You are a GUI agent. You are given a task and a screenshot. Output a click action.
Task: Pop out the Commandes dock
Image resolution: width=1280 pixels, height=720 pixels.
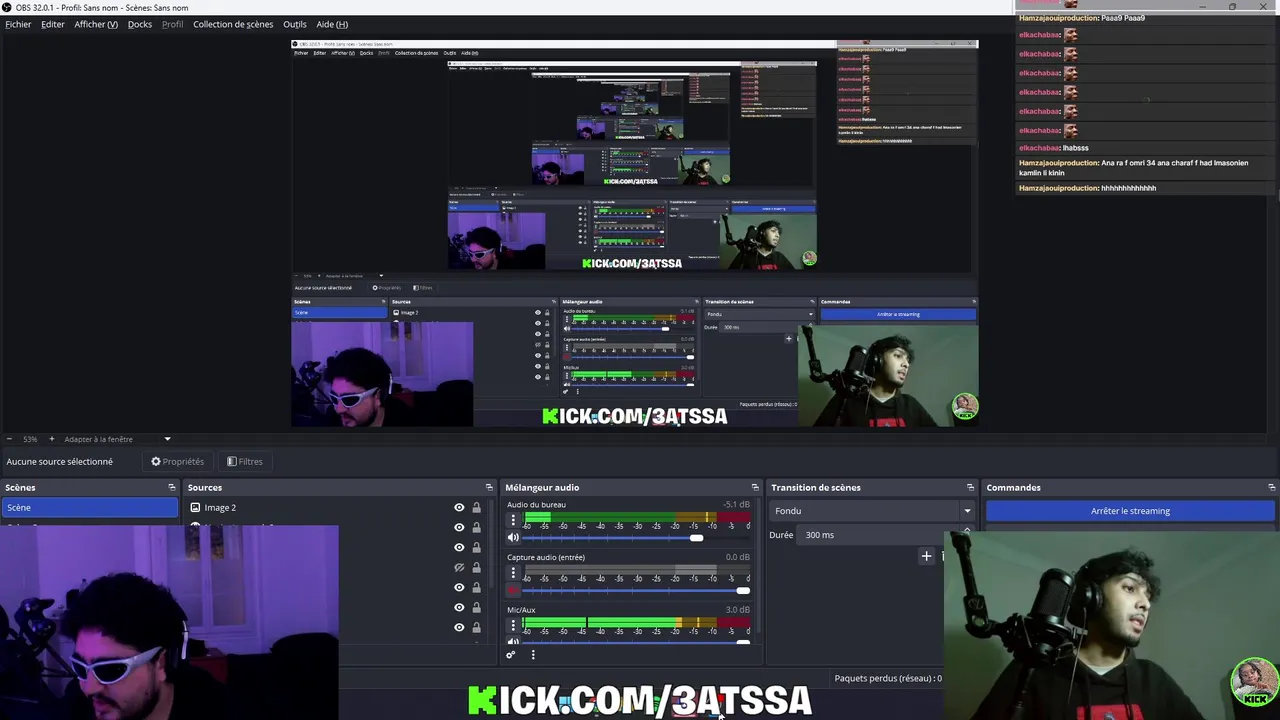tap(1272, 488)
